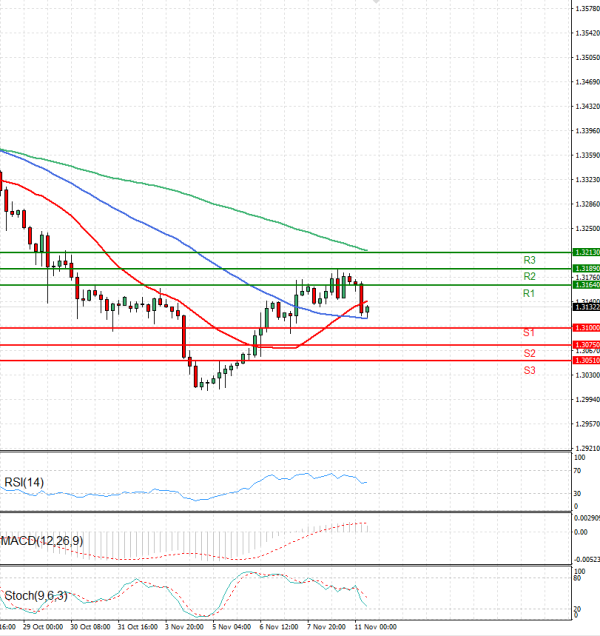Click the 3 Nov 20:00 time axis label
The height and width of the screenshot is (636, 600).
183,628
